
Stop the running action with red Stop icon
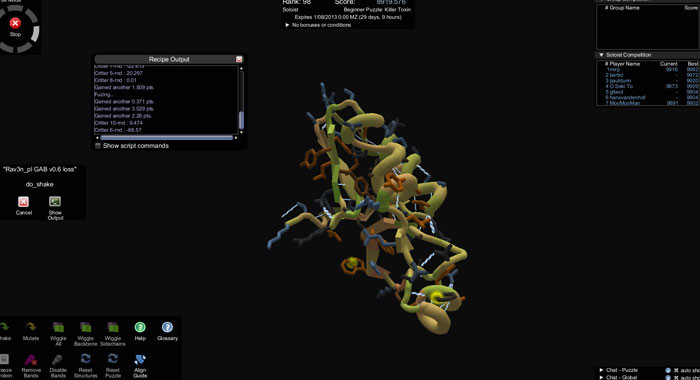(15, 23)
